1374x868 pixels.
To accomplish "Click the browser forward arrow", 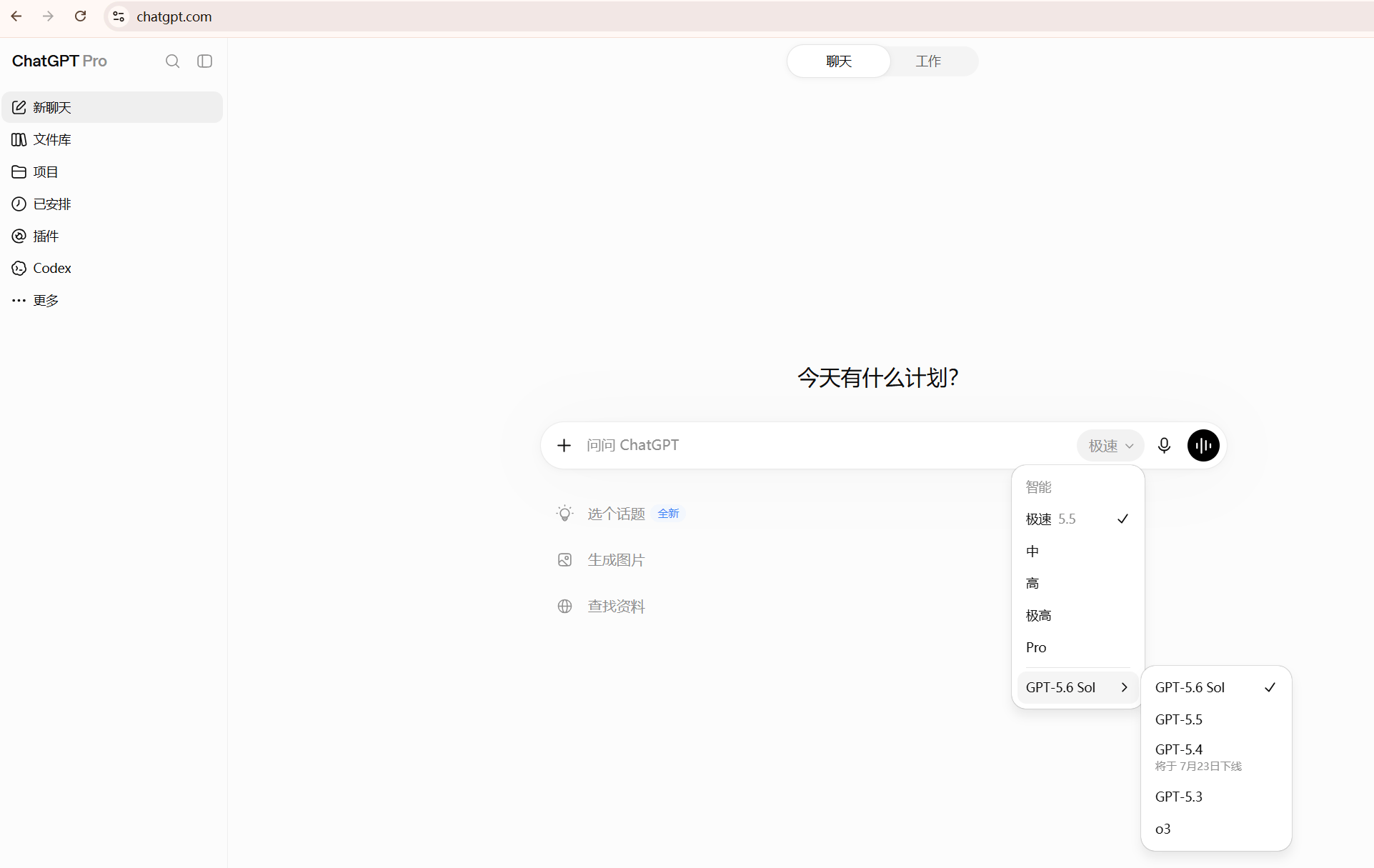I will pyautogui.click(x=48, y=16).
